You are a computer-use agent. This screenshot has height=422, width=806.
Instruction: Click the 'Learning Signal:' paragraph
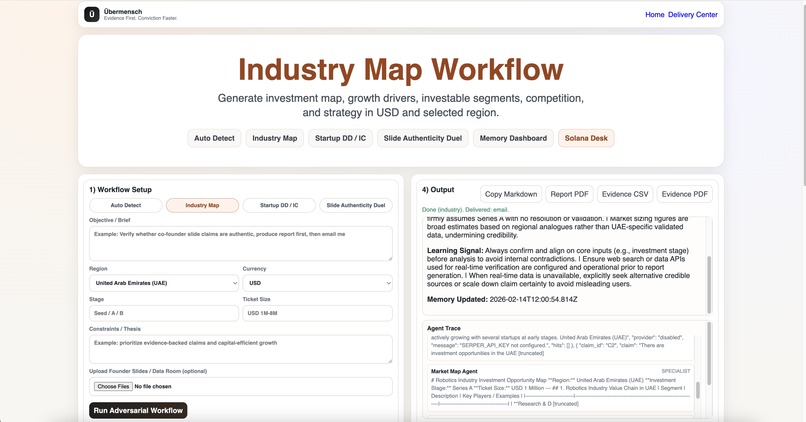point(558,267)
